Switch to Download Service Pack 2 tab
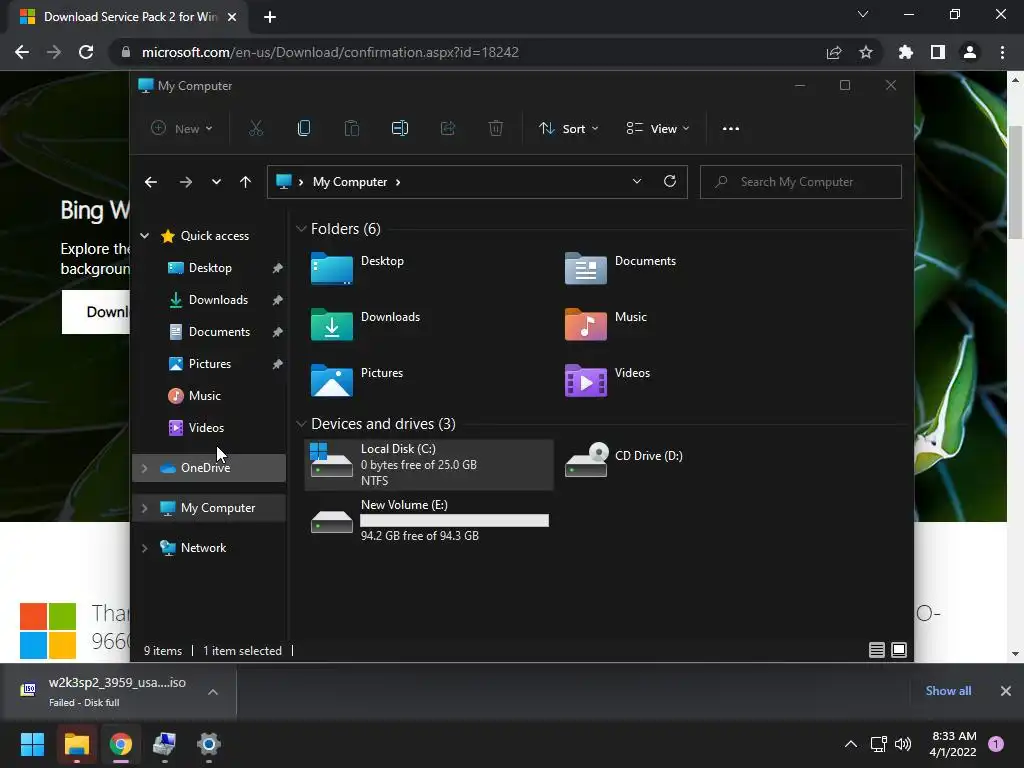Screen dimensions: 1024x768 click(x=127, y=17)
